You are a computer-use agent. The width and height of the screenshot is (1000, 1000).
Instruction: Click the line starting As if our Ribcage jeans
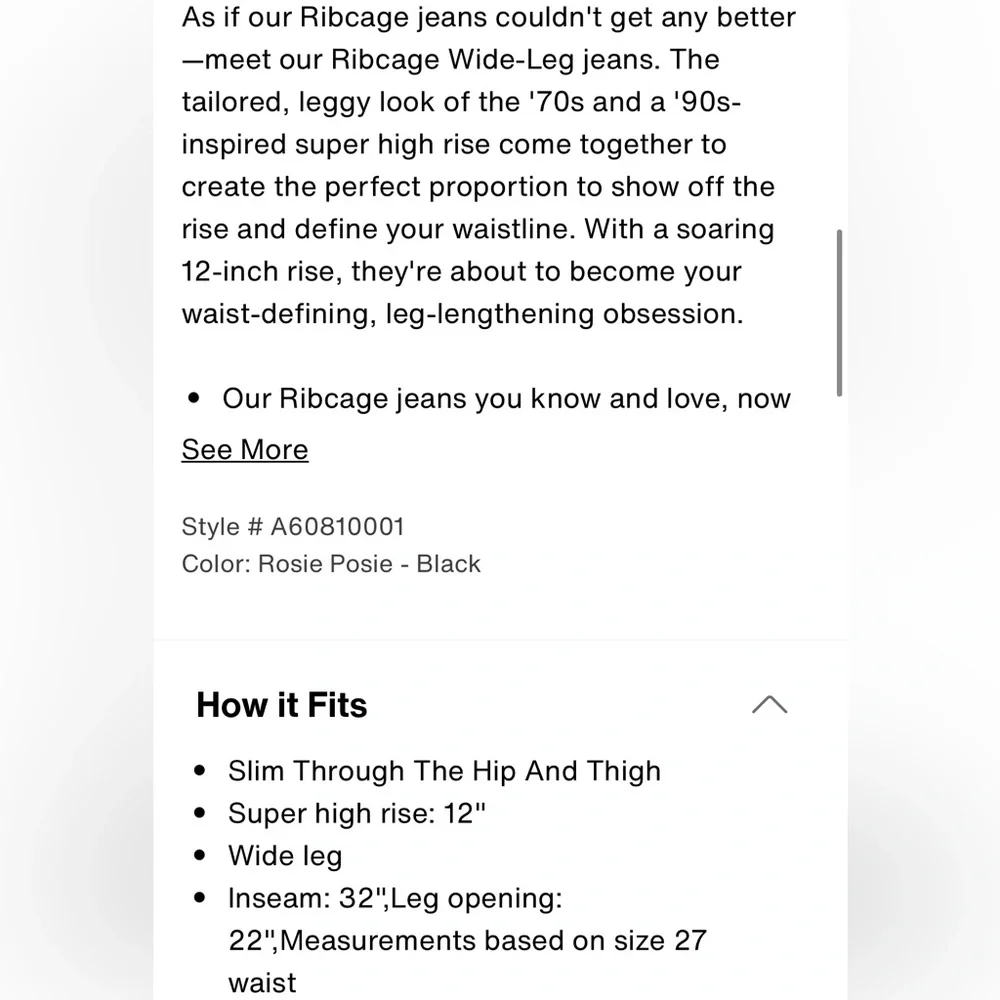tap(489, 17)
